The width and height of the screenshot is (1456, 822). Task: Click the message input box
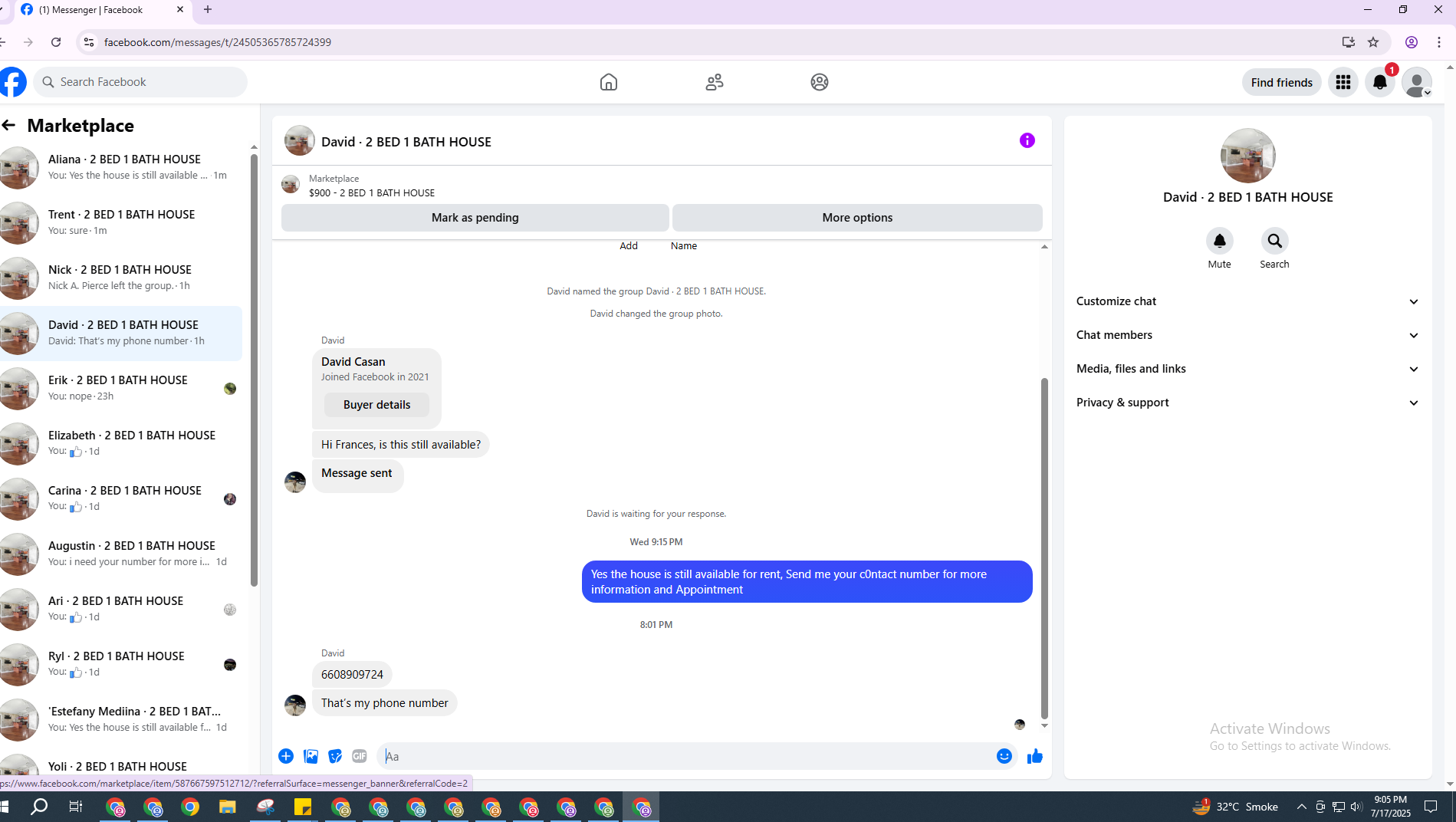tap(686, 756)
